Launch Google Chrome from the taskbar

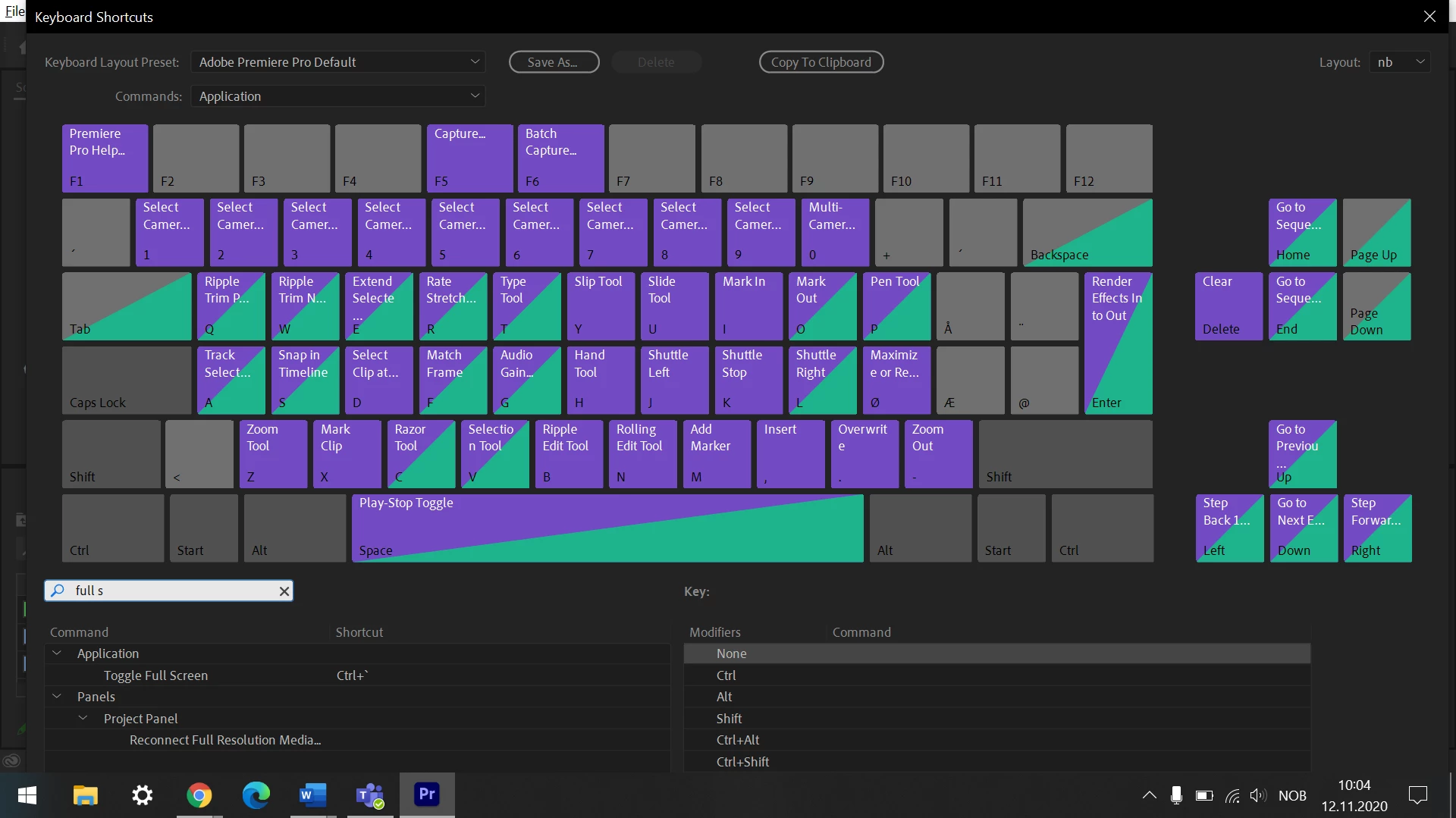199,795
